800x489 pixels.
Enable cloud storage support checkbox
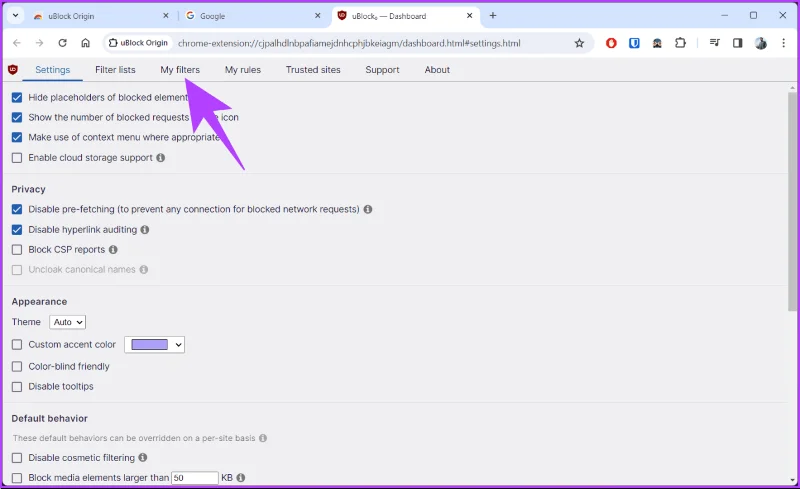17,158
